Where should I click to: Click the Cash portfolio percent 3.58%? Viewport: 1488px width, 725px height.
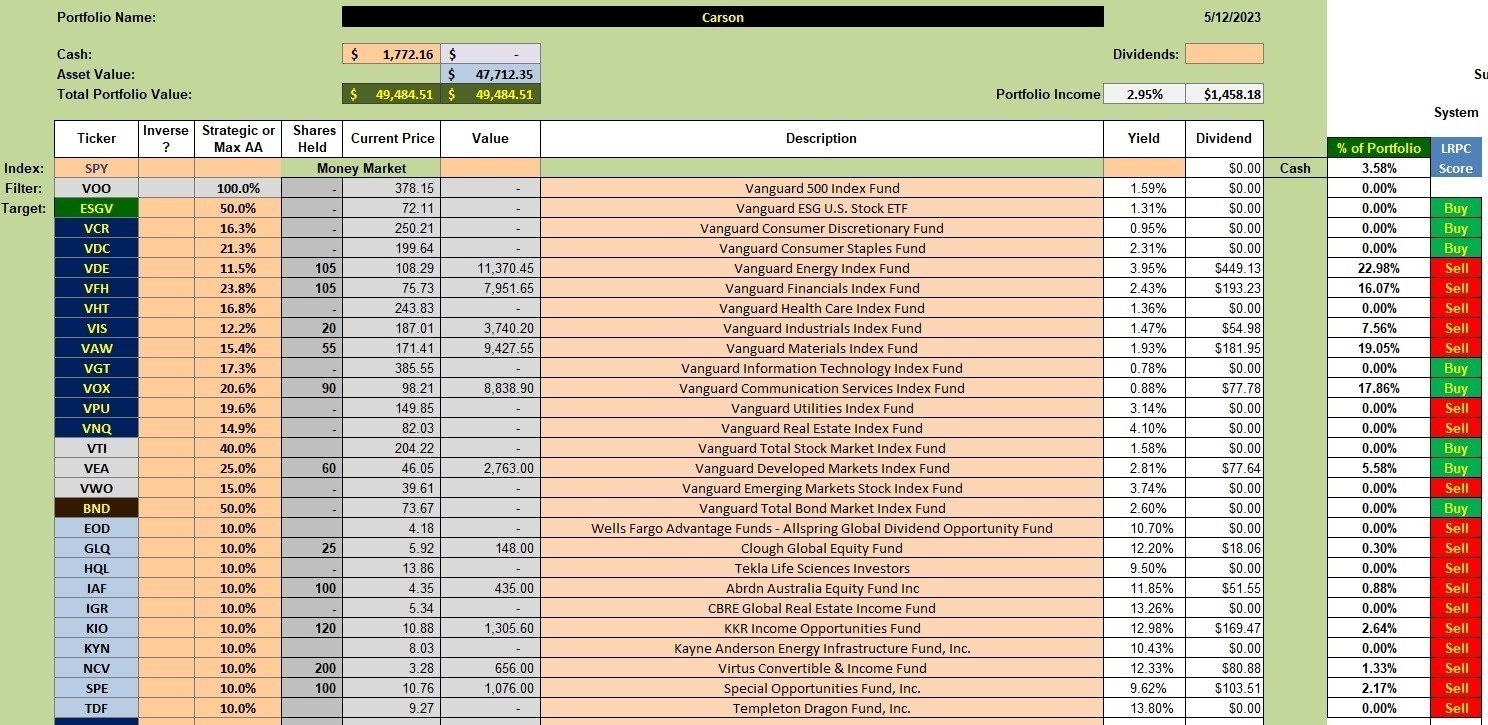1378,168
